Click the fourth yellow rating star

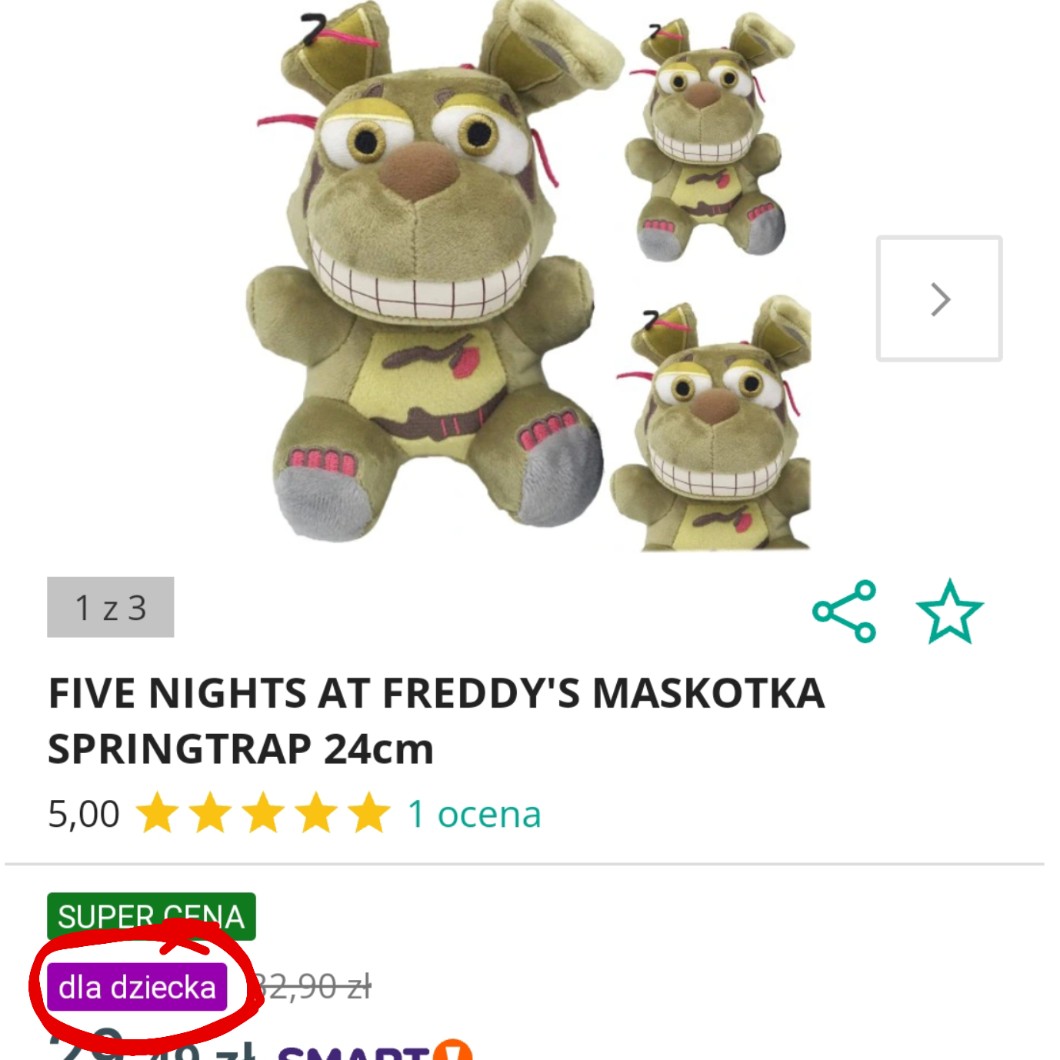point(316,814)
